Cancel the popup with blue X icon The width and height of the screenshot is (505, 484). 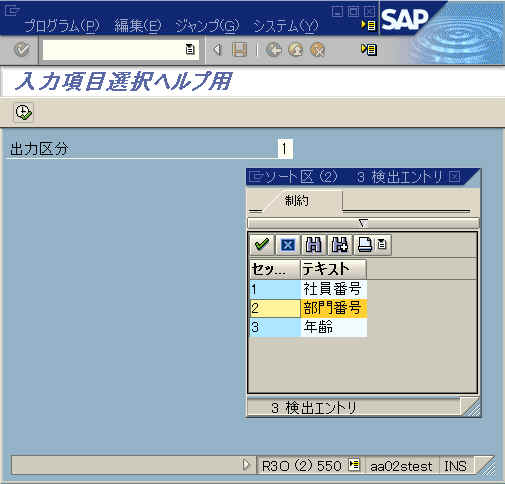pos(288,245)
